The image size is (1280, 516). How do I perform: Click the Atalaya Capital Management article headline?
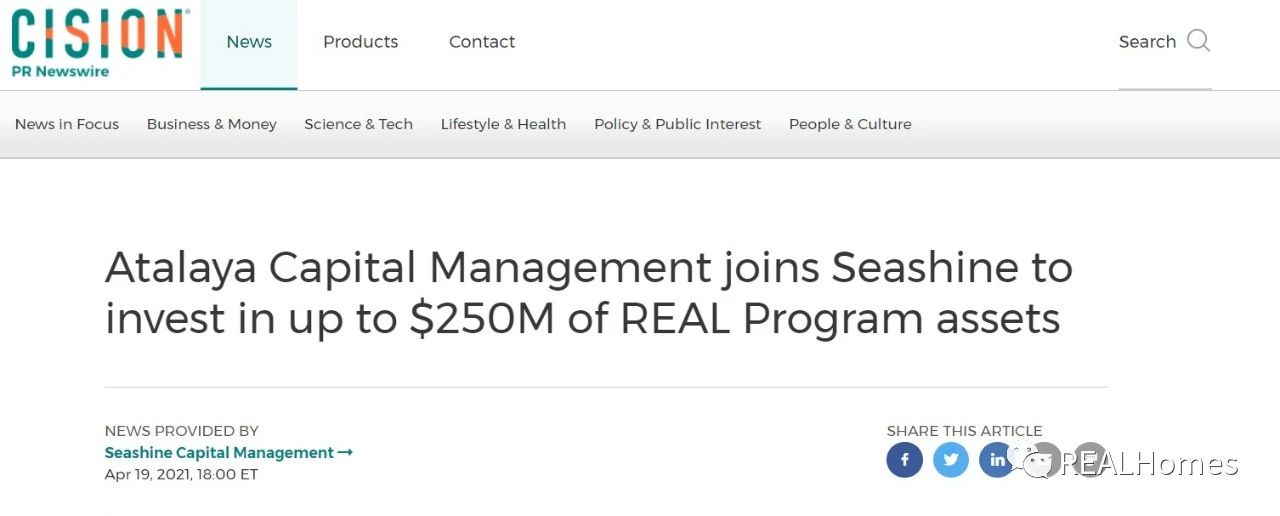click(x=589, y=293)
